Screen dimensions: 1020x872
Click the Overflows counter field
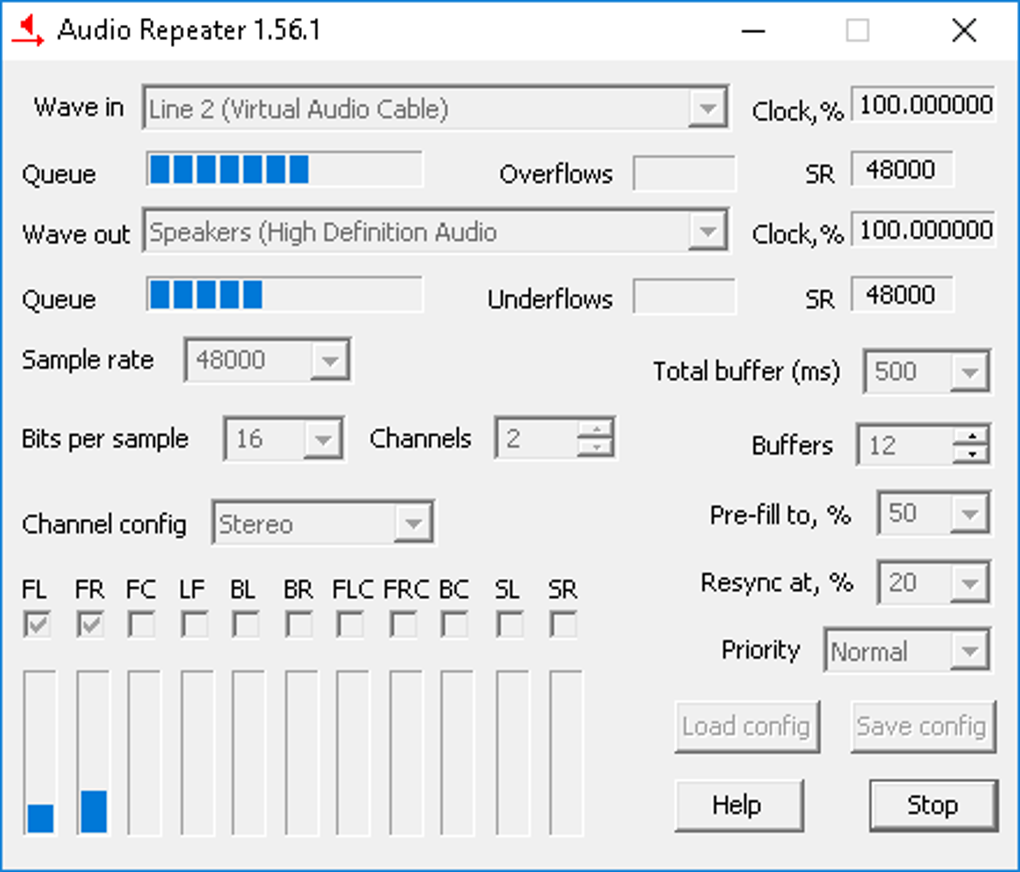point(684,173)
